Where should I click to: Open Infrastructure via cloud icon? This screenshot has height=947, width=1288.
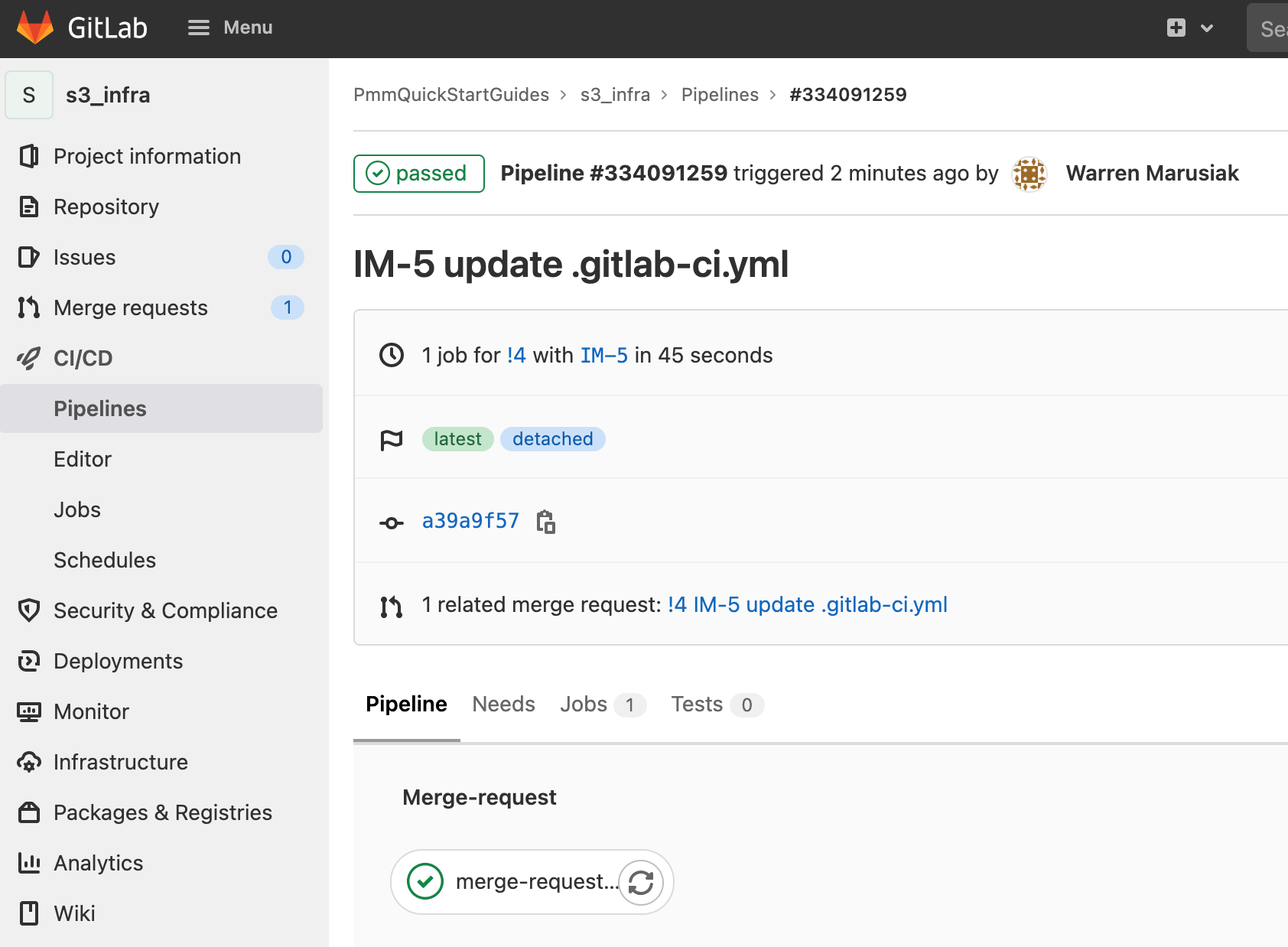tap(28, 762)
